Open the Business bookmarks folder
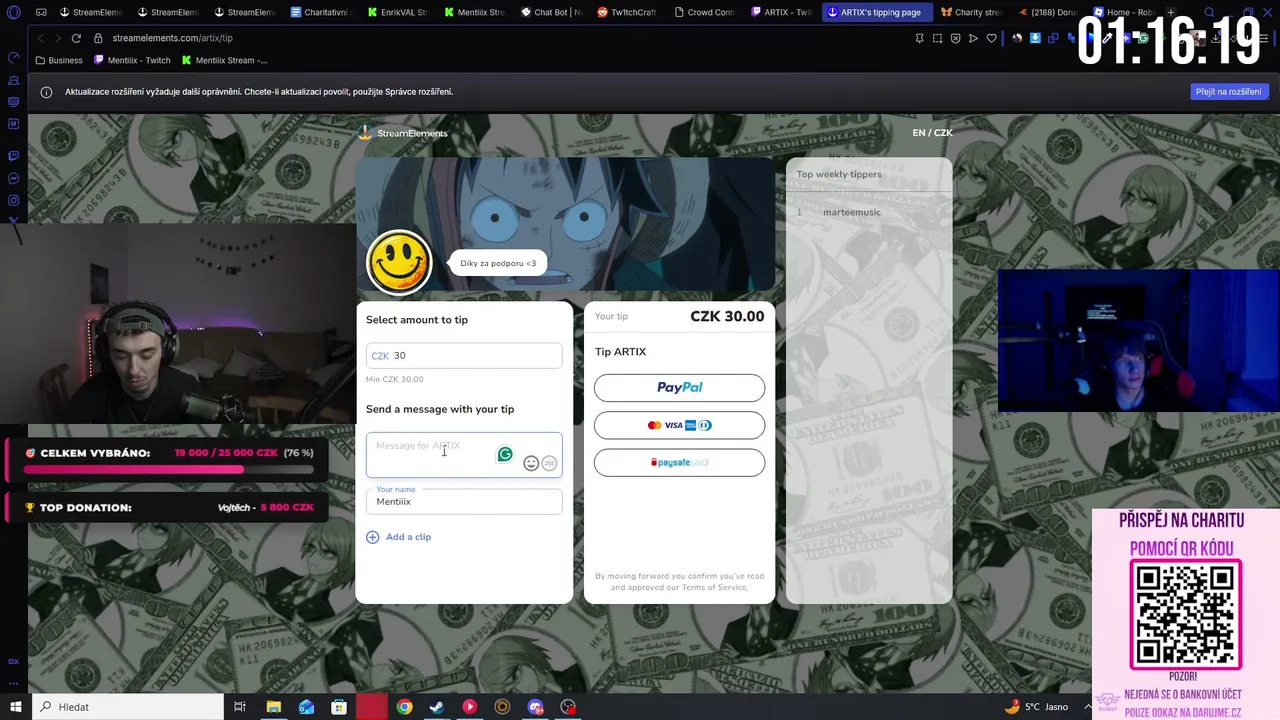The width and height of the screenshot is (1280, 720). (x=59, y=60)
